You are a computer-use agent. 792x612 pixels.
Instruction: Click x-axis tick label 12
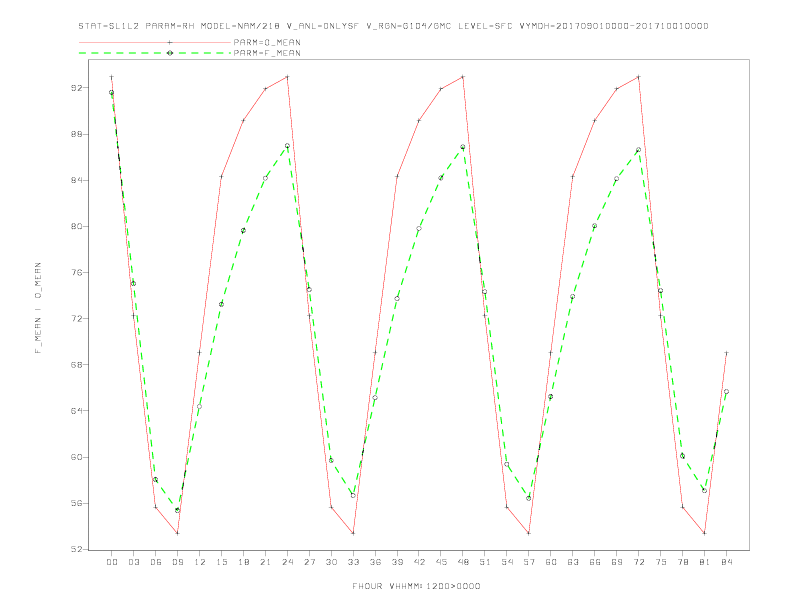point(200,562)
